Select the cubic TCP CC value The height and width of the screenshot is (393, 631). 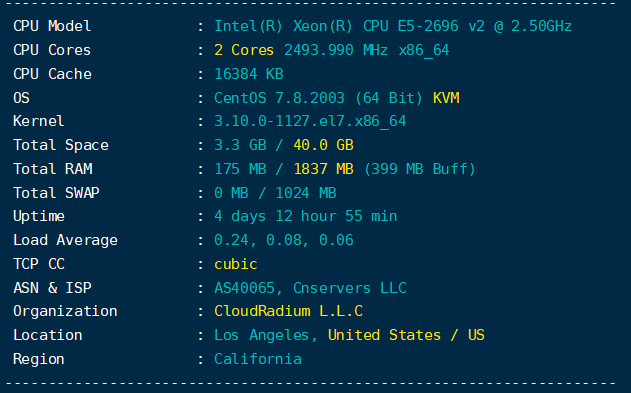point(235,264)
